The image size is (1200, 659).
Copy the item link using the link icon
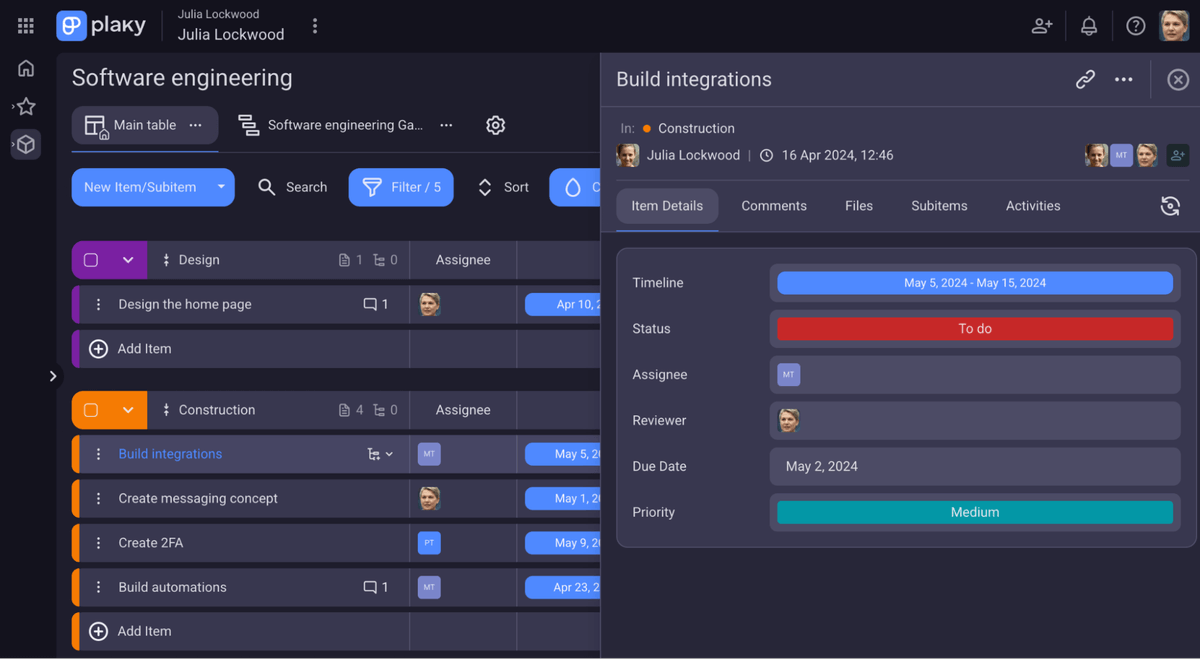(1085, 79)
